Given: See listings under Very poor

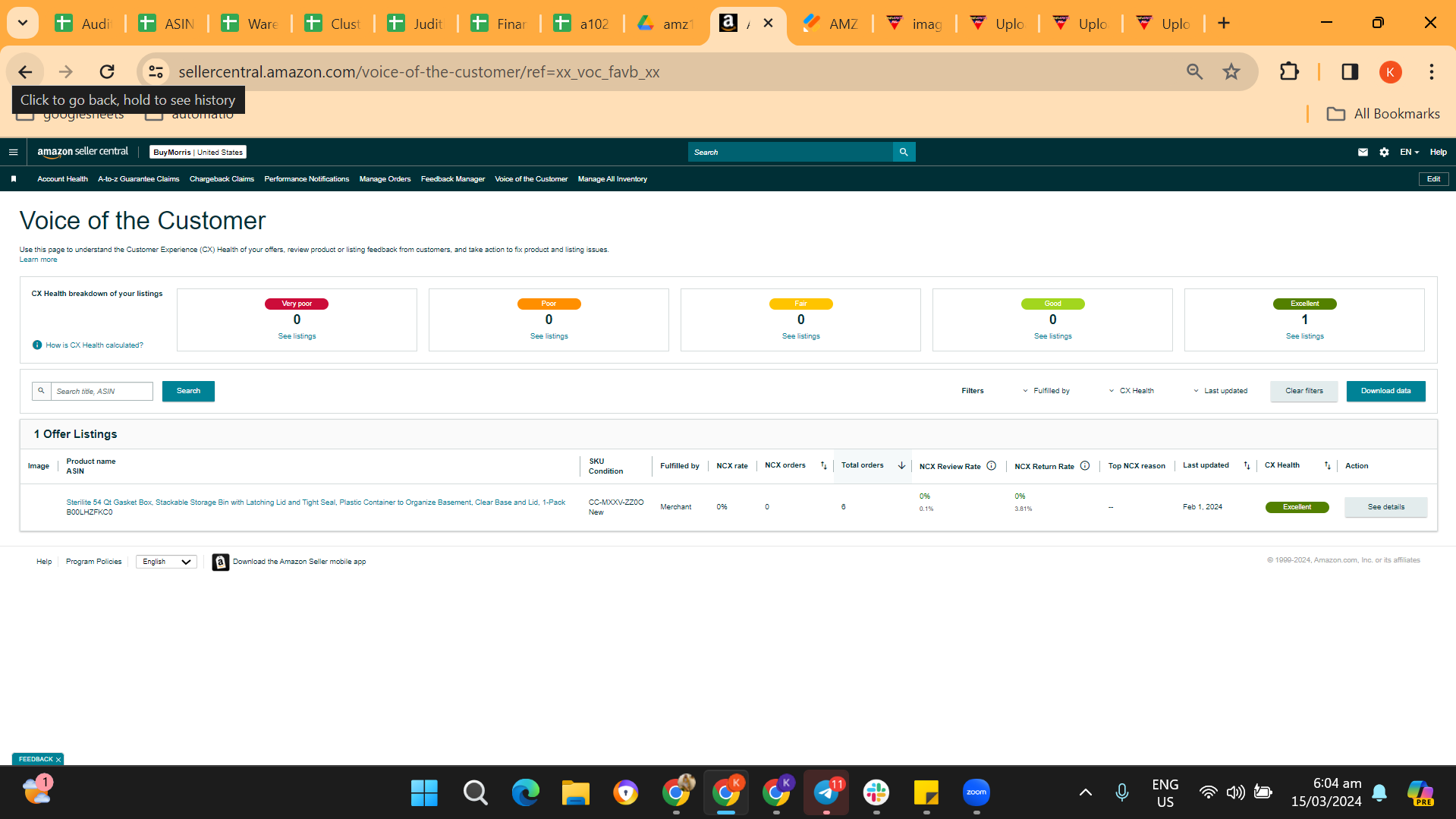Looking at the screenshot, I should point(297,336).
